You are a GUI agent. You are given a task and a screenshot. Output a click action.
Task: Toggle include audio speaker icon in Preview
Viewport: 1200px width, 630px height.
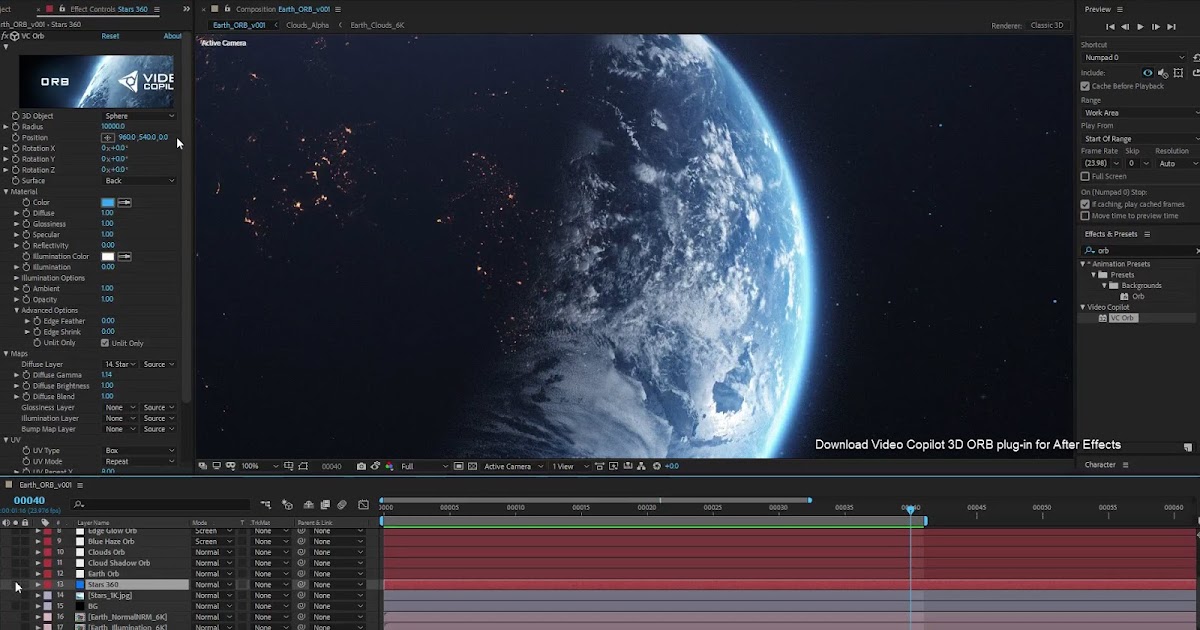[x=1163, y=72]
